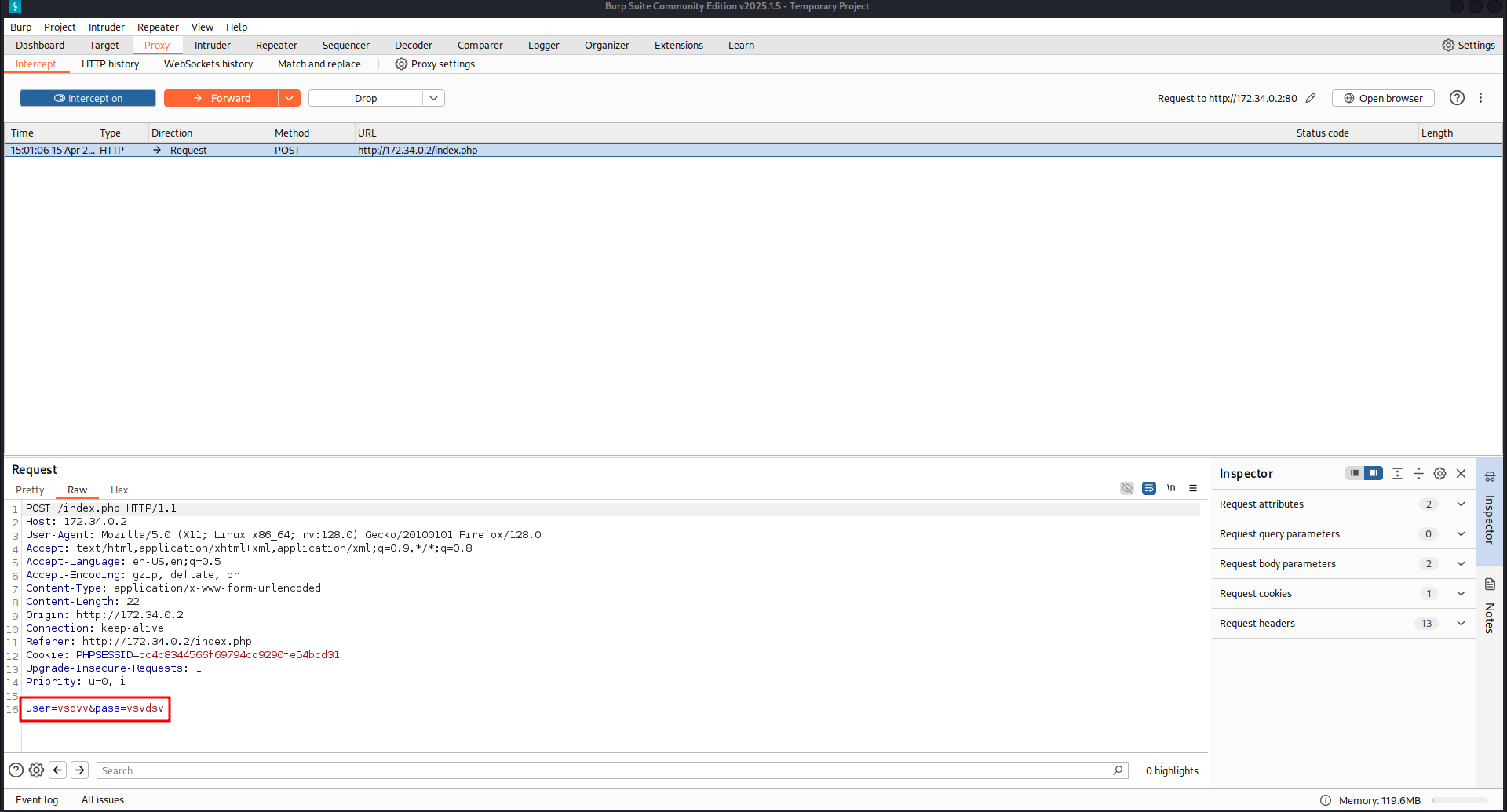The image size is (1507, 812).
Task: Switch Inspector to the right-docked layout
Action: tap(1374, 473)
